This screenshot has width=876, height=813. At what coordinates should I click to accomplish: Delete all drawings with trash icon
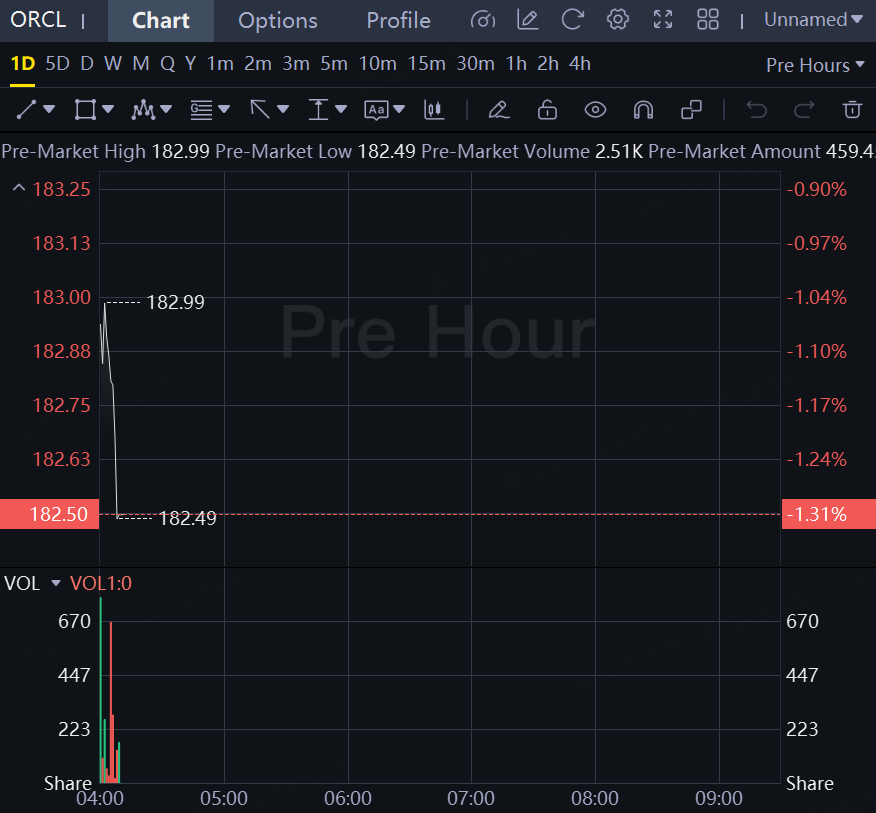(x=852, y=109)
